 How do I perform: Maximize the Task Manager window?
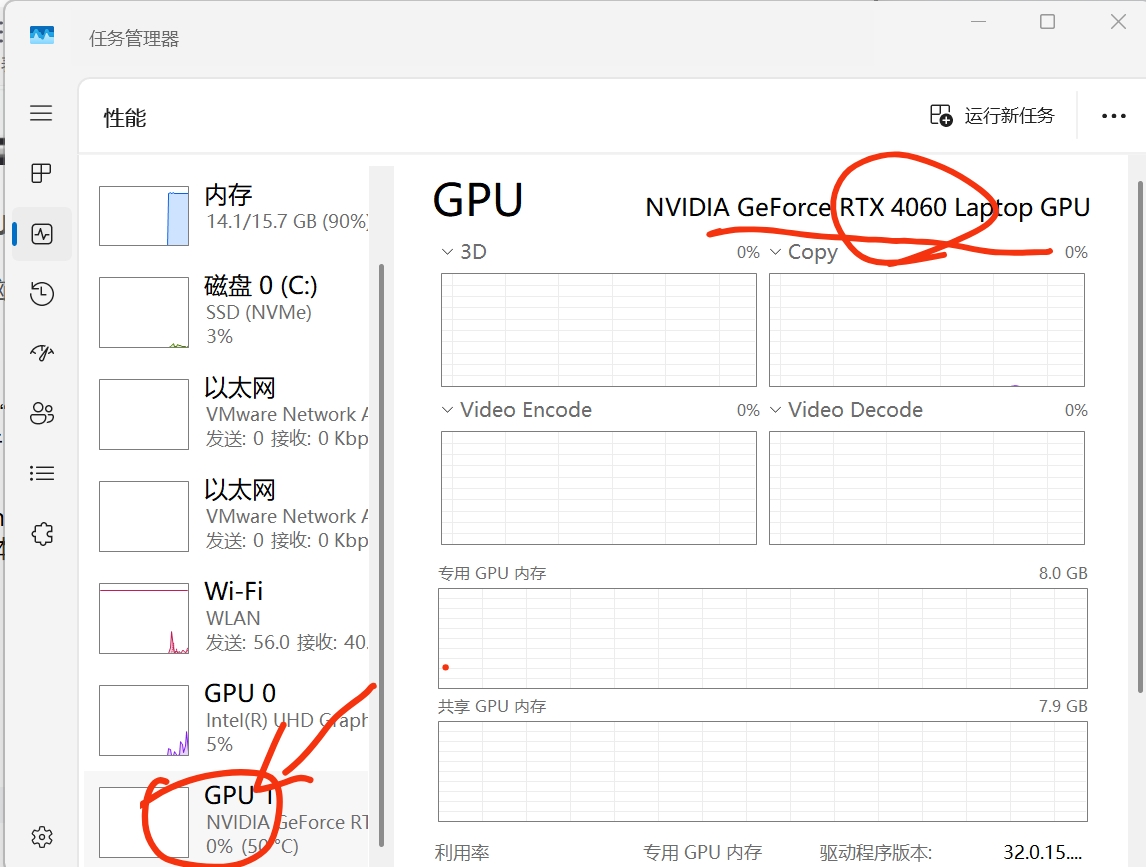coord(1047,22)
